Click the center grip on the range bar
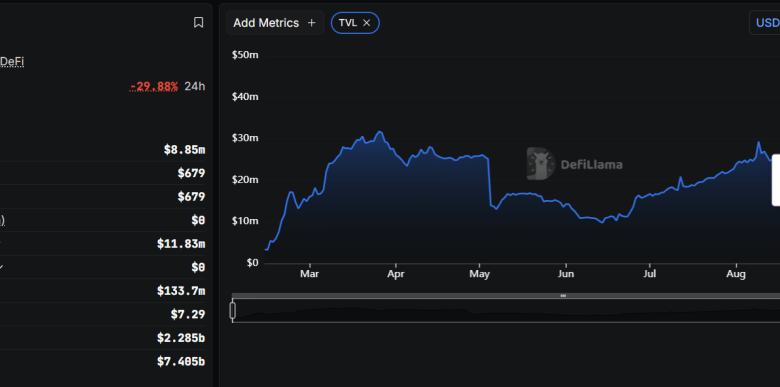 coord(563,295)
